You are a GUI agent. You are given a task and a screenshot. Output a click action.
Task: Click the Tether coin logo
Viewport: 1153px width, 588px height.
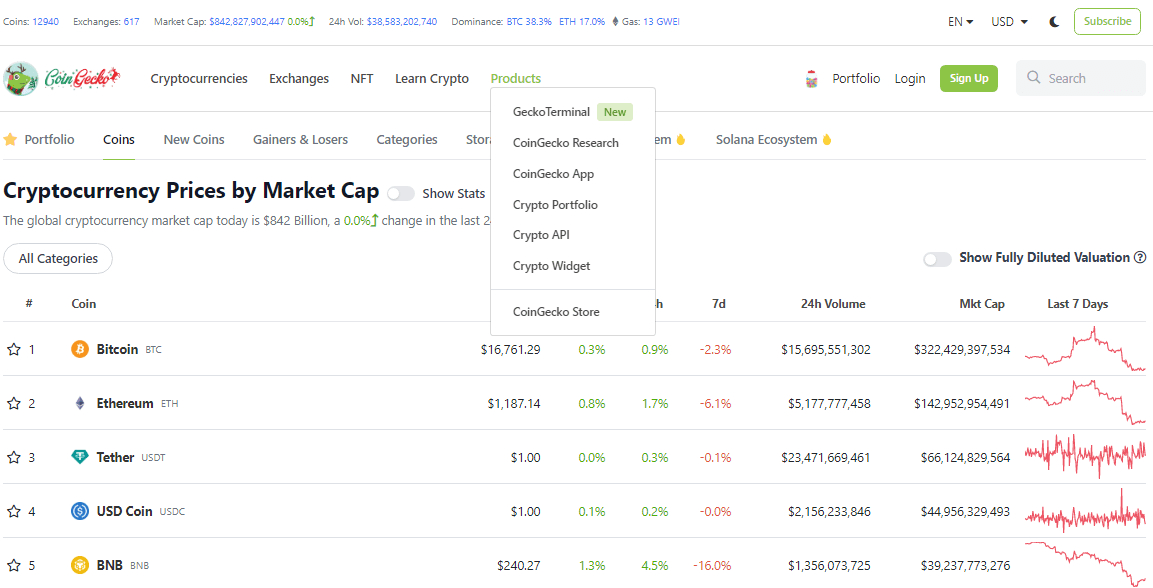pyautogui.click(x=80, y=457)
